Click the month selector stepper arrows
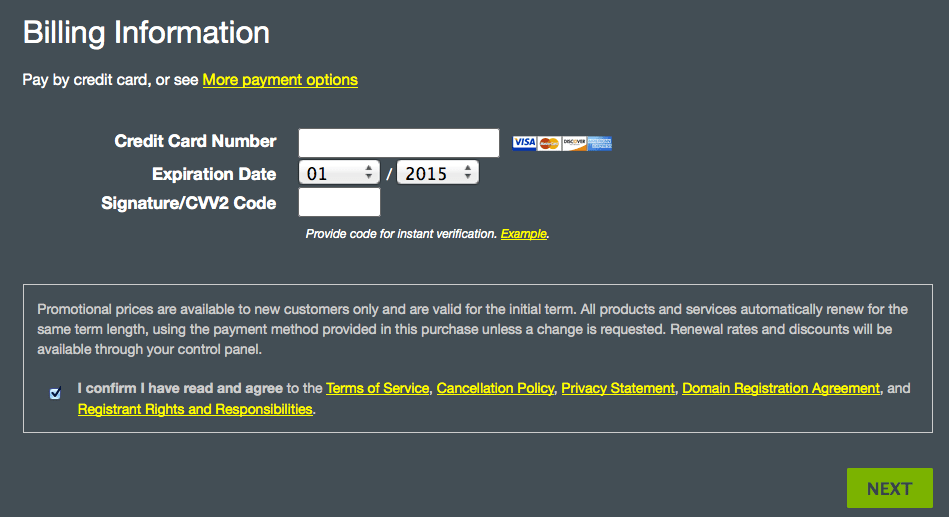This screenshot has width=949, height=517. [x=369, y=173]
